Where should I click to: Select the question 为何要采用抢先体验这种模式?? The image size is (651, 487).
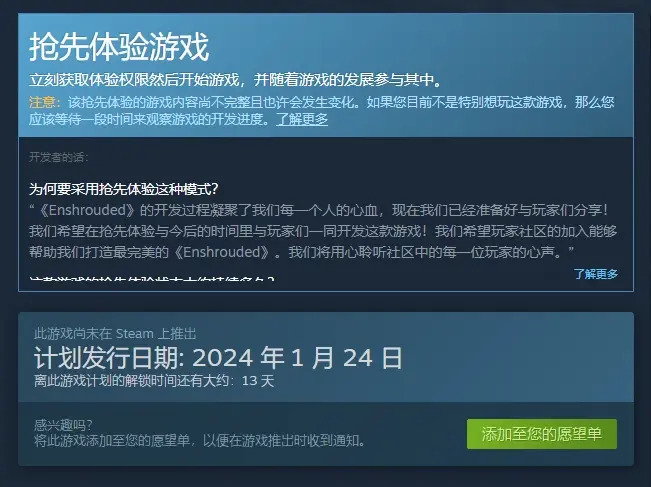[x=123, y=189]
